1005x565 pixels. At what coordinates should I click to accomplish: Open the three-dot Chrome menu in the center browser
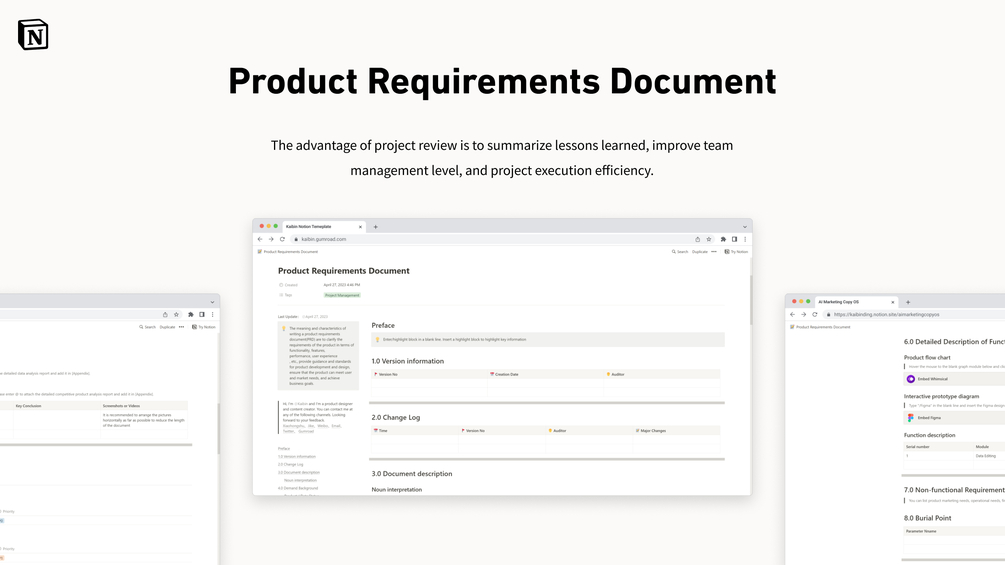pos(745,239)
